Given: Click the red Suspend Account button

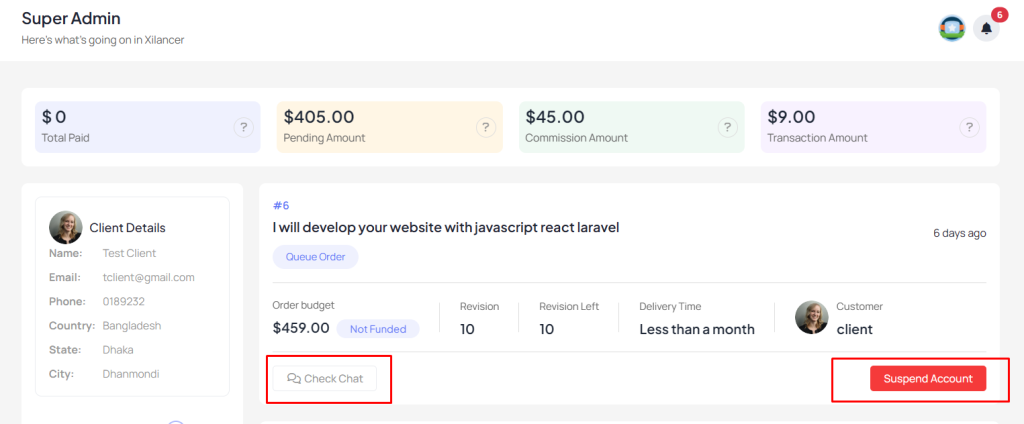Looking at the screenshot, I should click(928, 378).
